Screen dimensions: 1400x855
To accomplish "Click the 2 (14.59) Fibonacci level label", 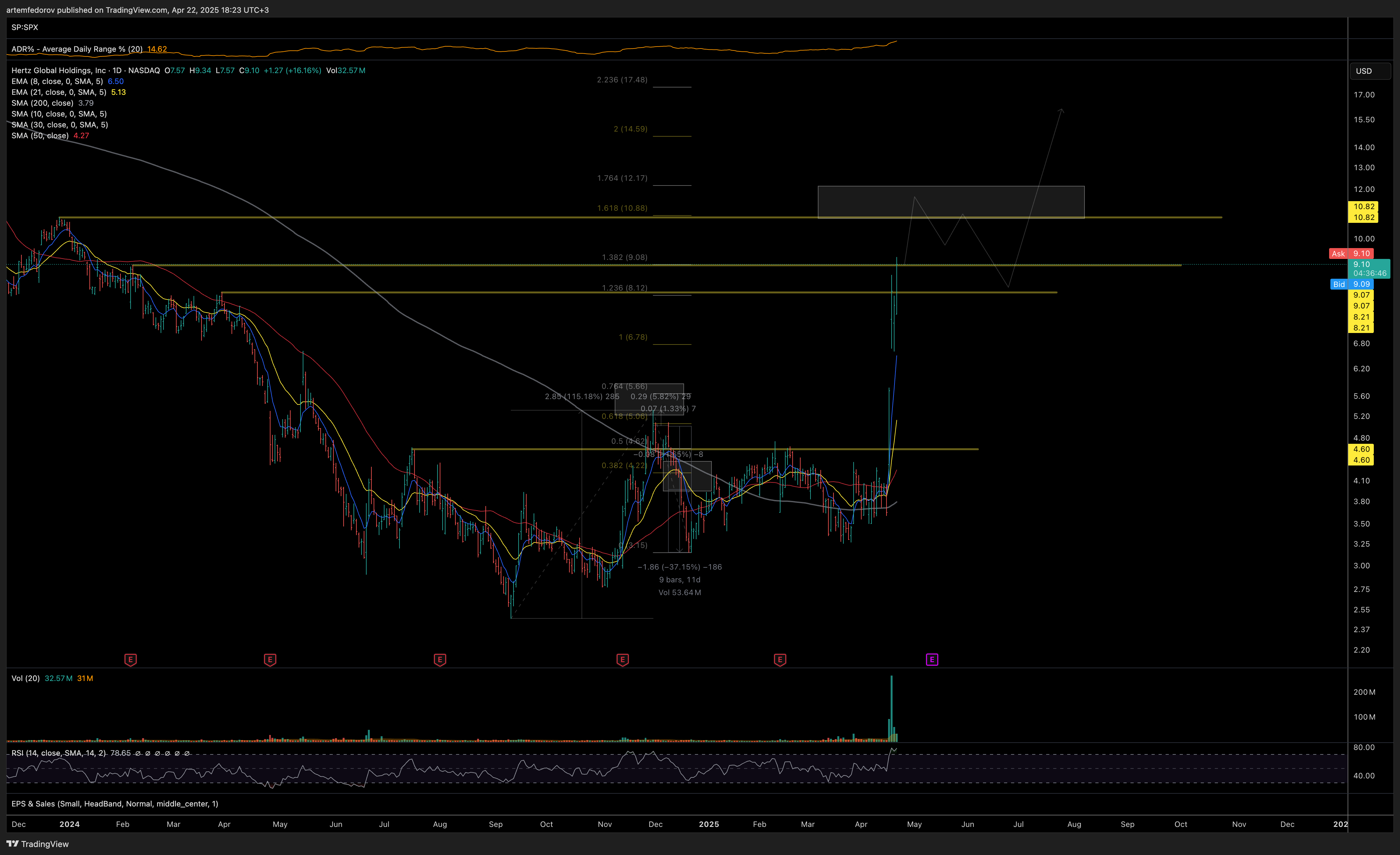I will [630, 129].
